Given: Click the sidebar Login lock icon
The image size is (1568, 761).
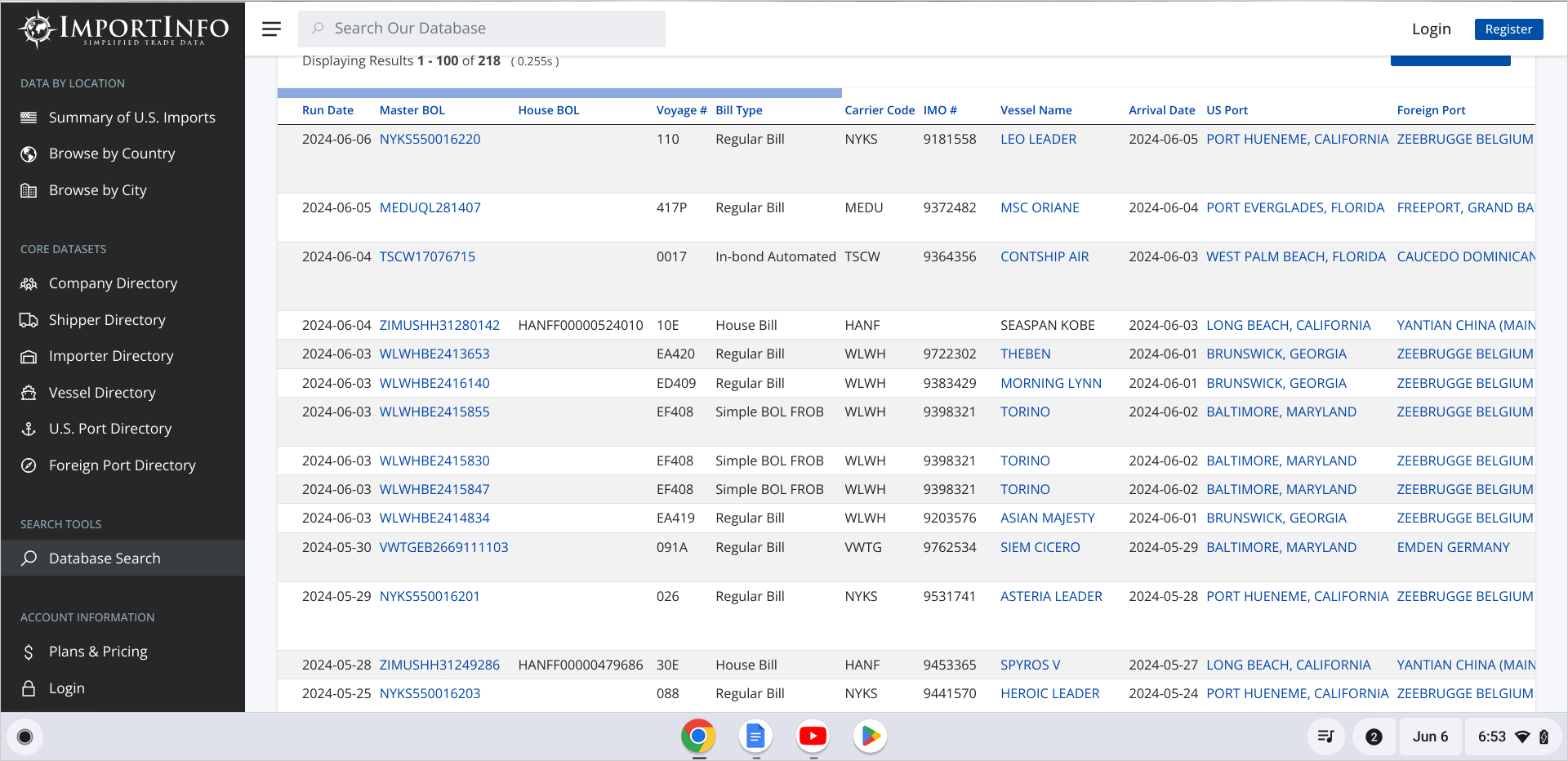Looking at the screenshot, I should 29,688.
